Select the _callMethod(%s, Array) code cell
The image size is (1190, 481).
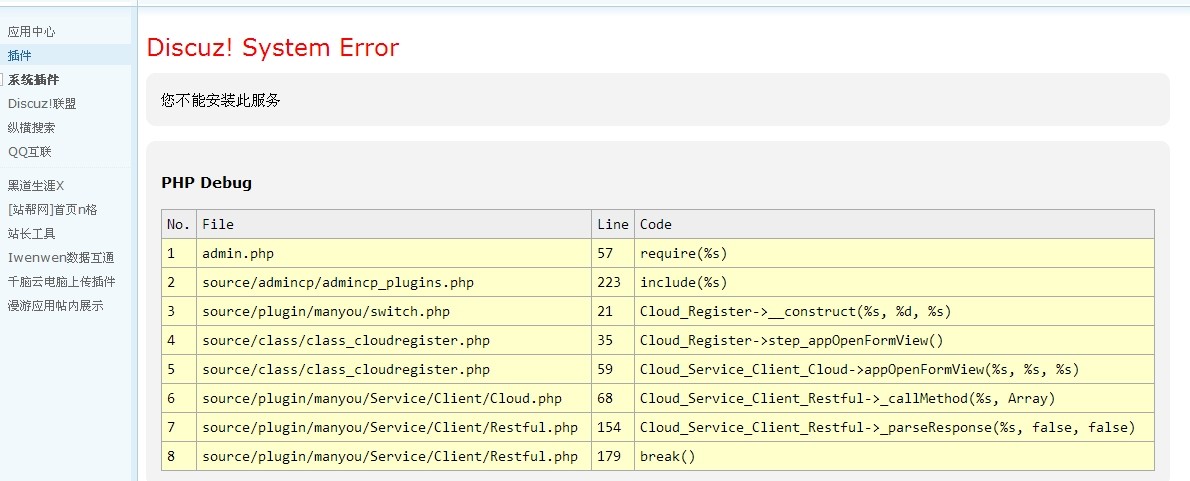pos(895,398)
